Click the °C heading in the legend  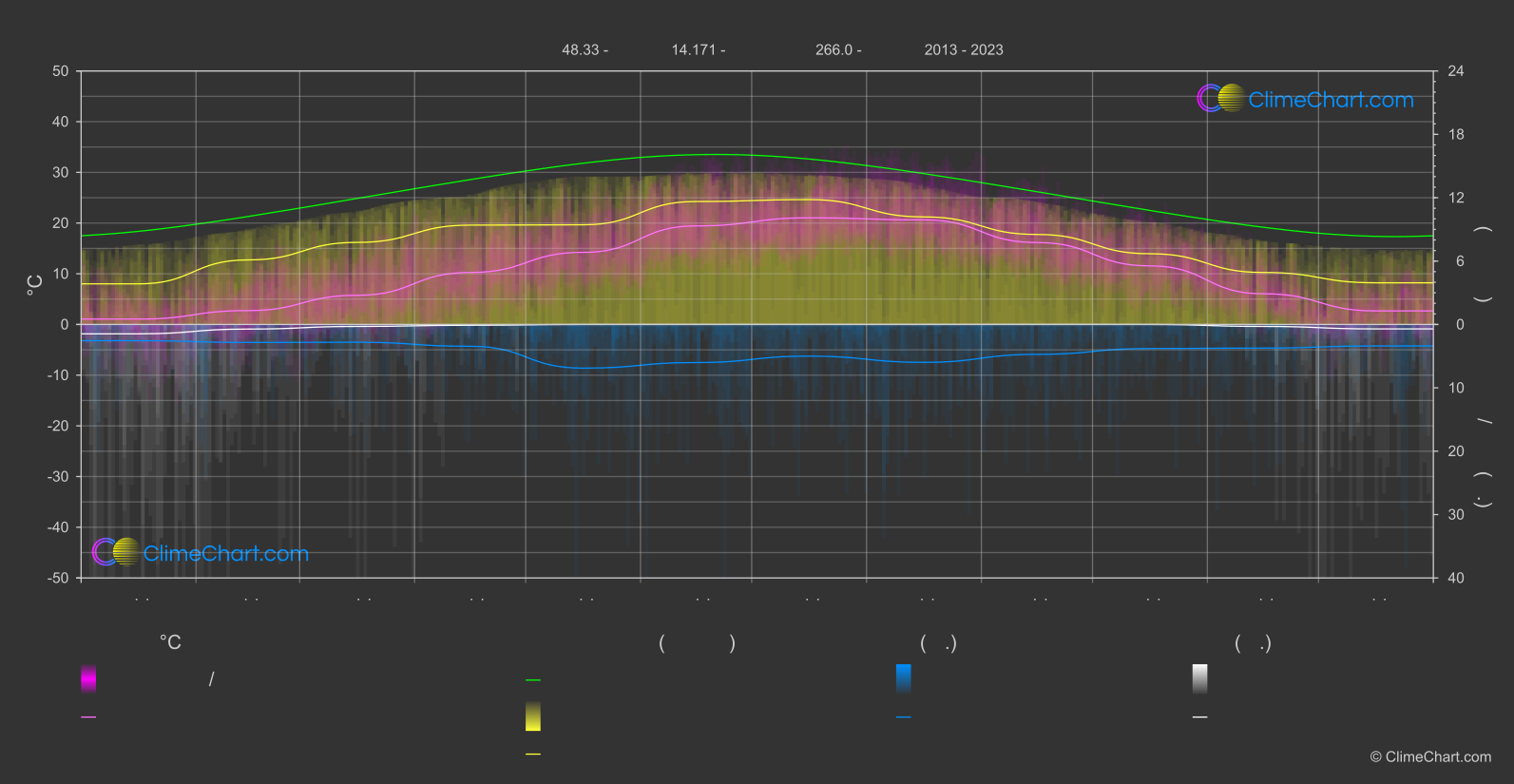coord(170,643)
